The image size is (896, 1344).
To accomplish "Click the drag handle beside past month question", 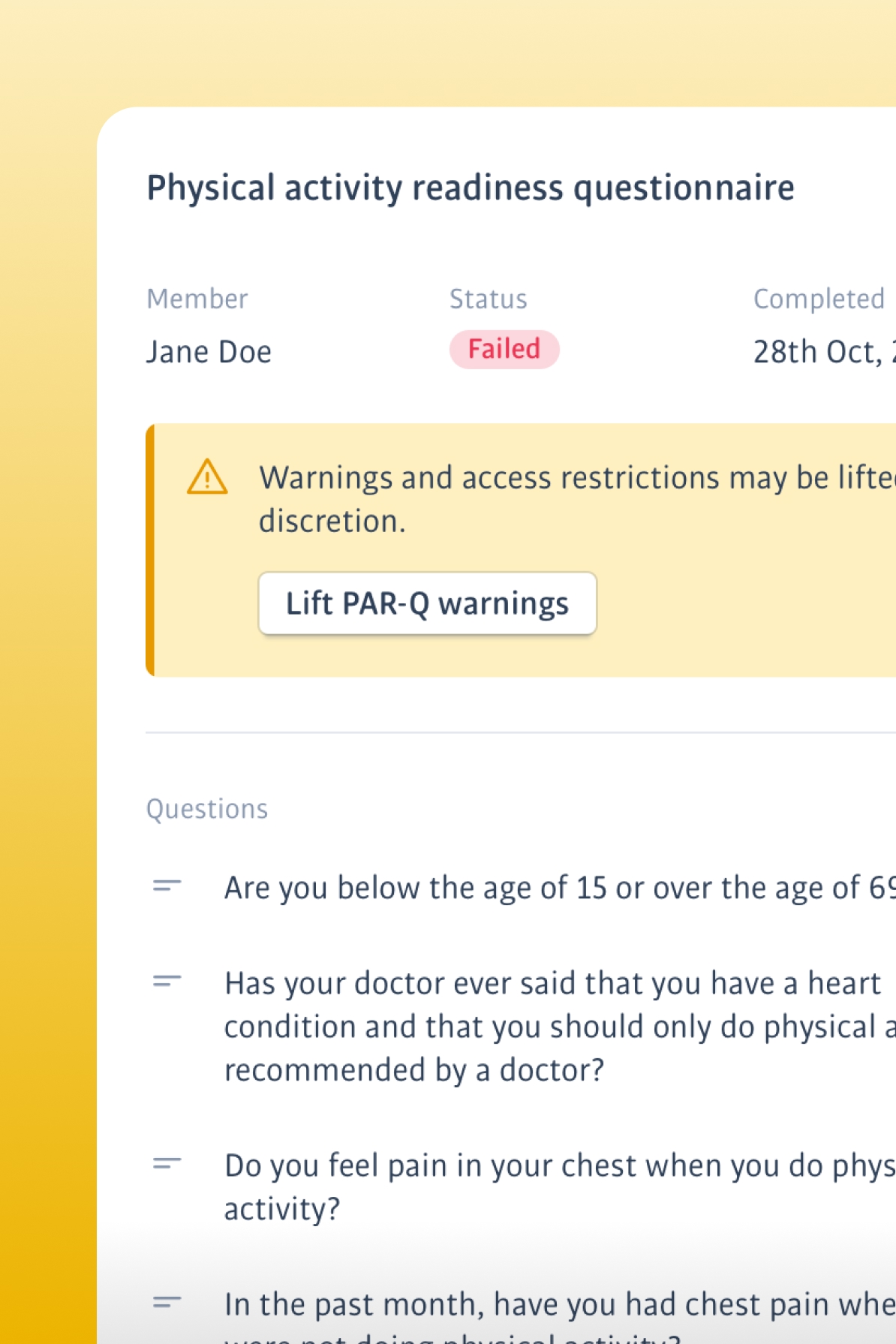I will (x=167, y=1303).
